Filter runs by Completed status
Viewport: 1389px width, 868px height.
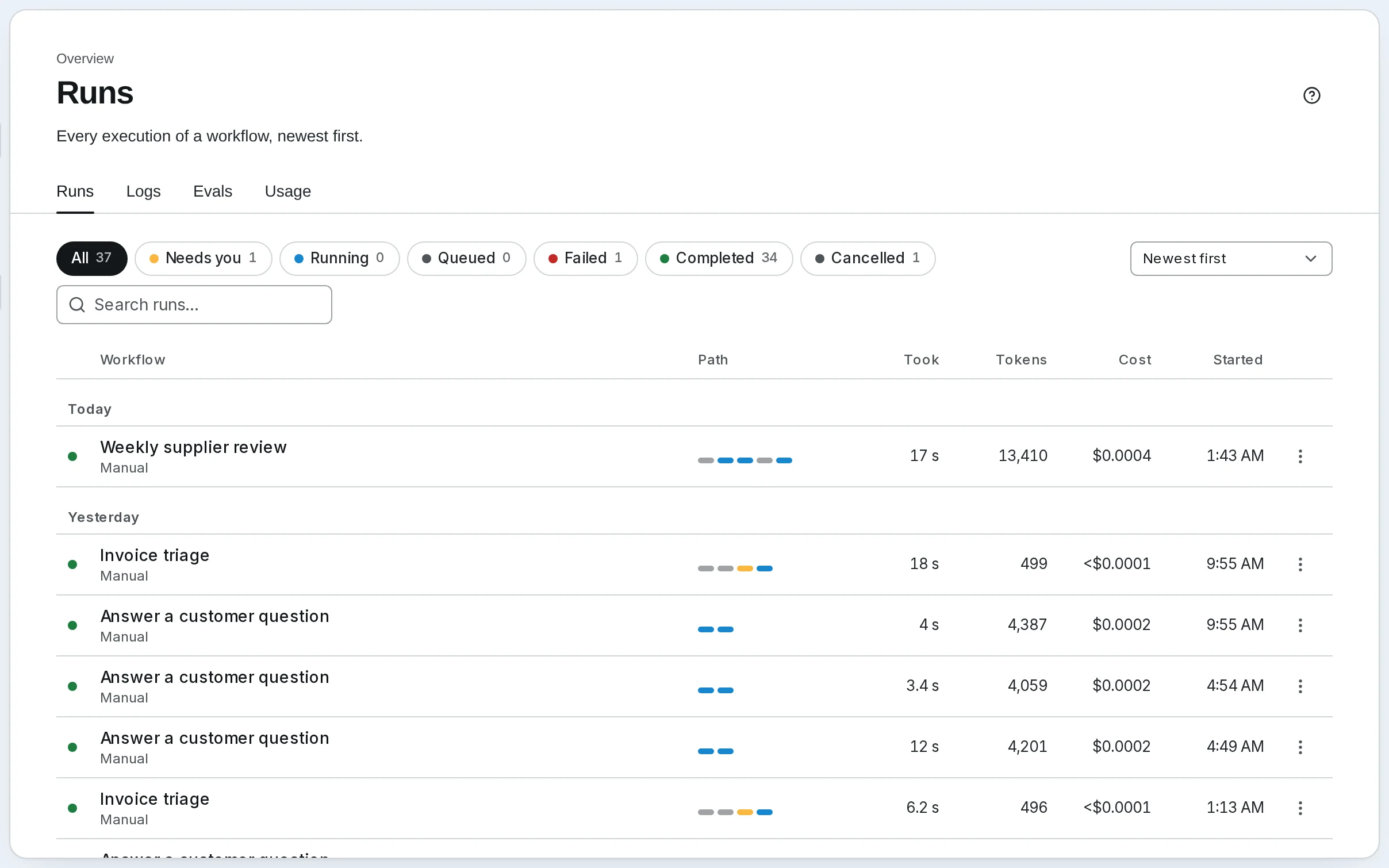[x=719, y=258]
